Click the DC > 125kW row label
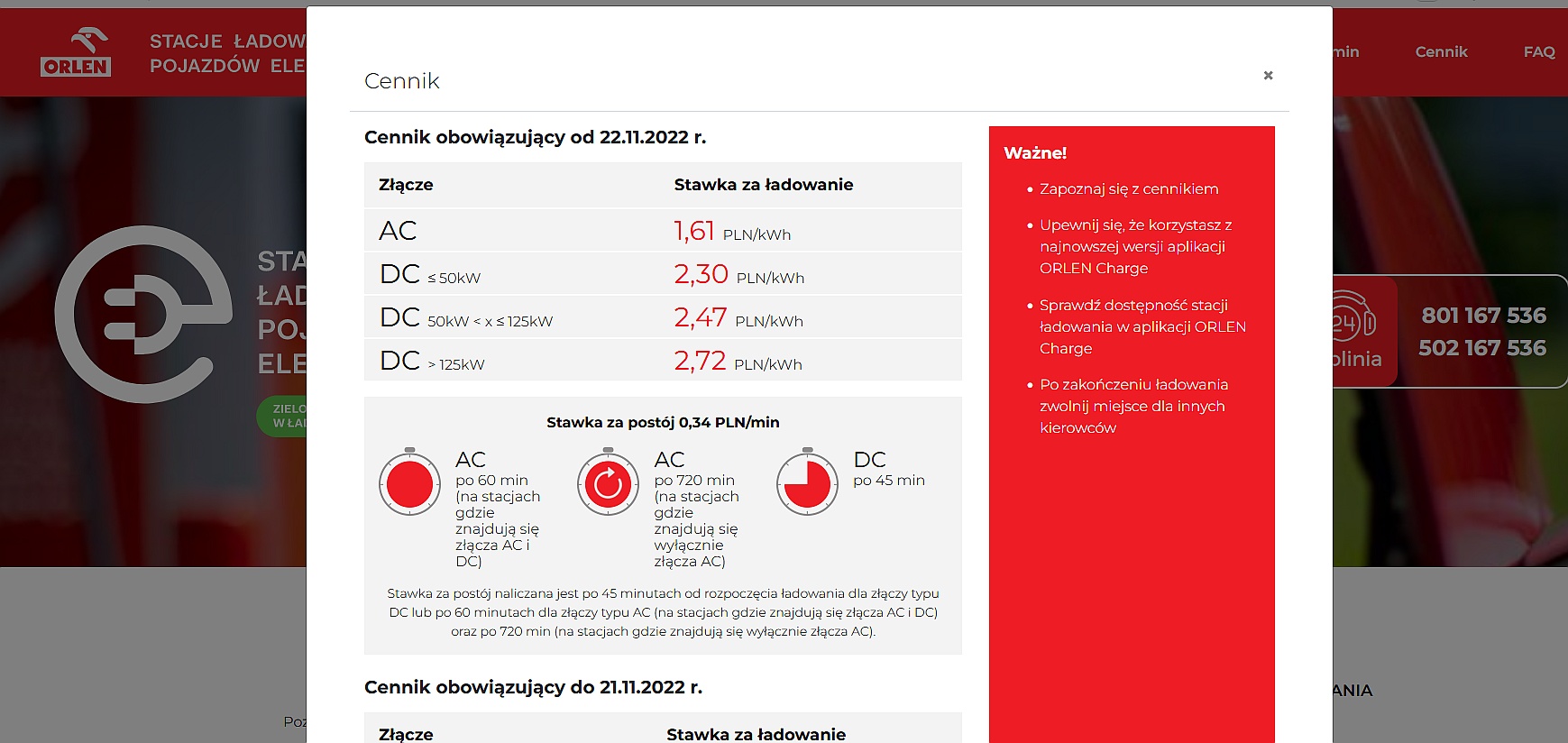The width and height of the screenshot is (1568, 743). [432, 361]
